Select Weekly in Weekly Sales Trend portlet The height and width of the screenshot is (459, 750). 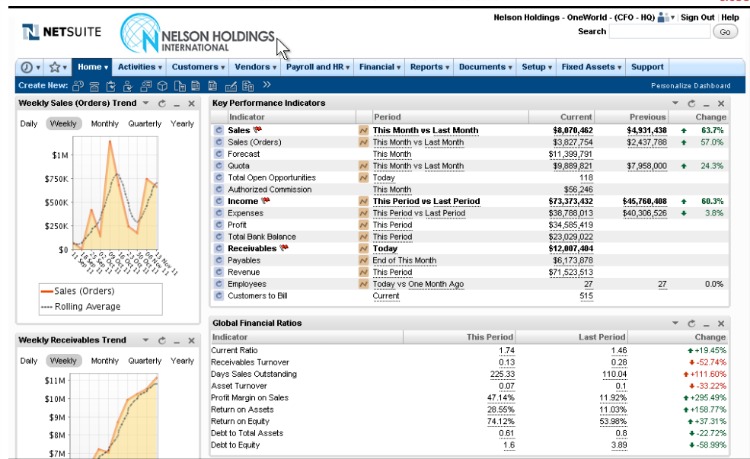coord(63,124)
